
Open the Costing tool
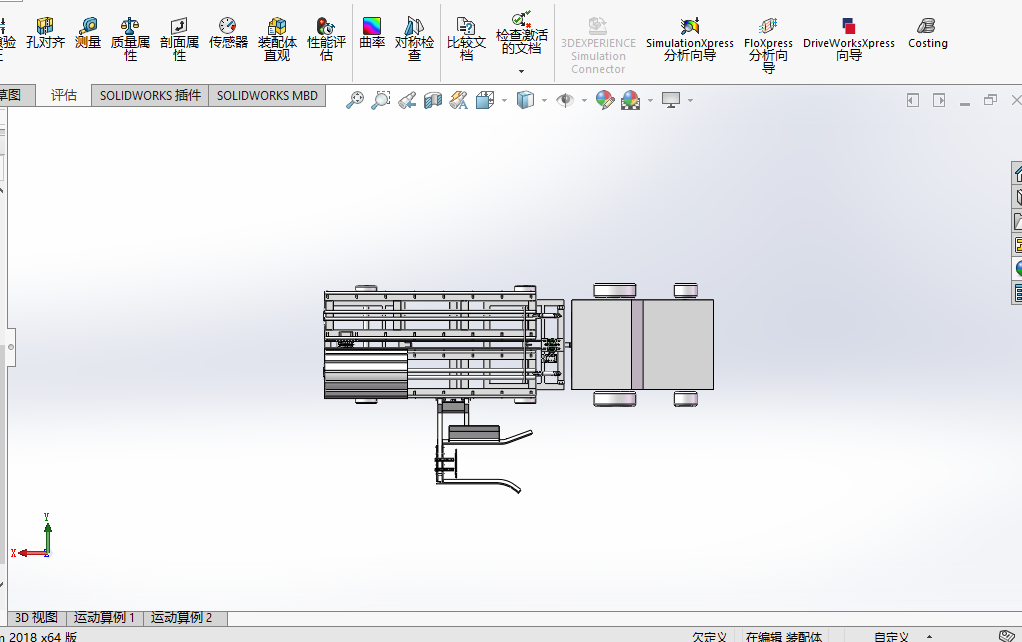(x=927, y=34)
